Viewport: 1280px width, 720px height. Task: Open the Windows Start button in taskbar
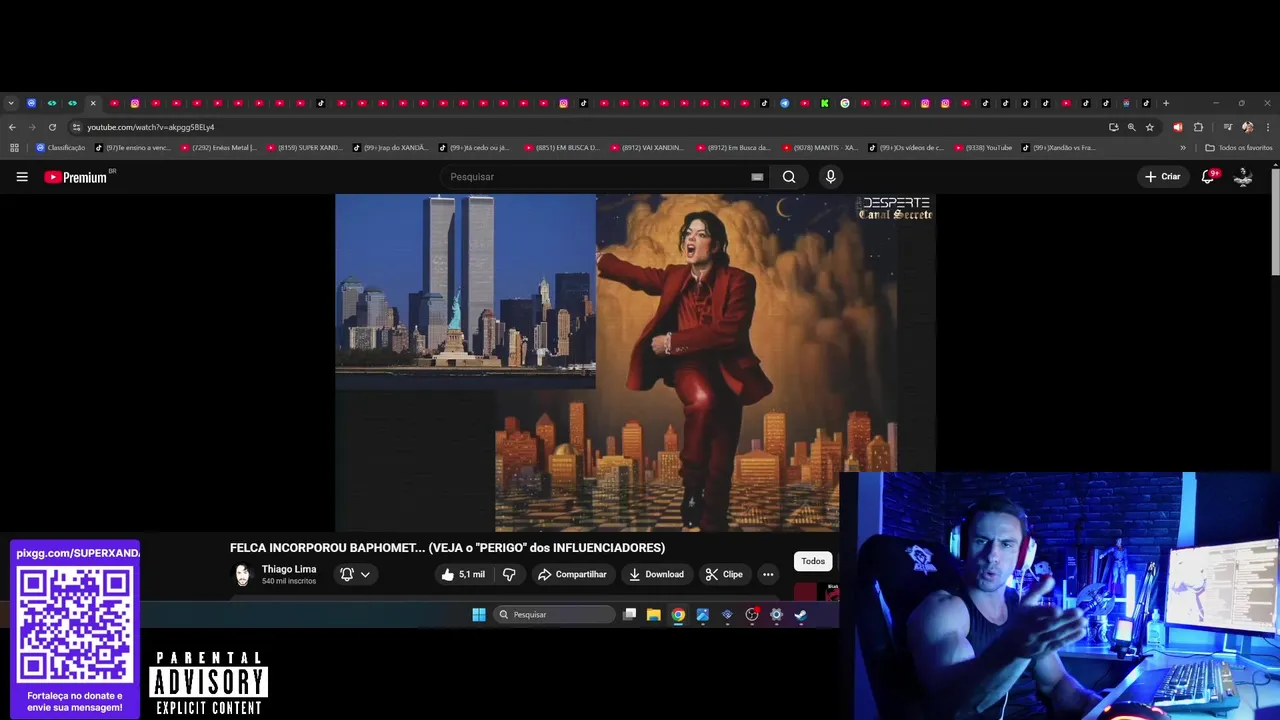[x=479, y=615]
